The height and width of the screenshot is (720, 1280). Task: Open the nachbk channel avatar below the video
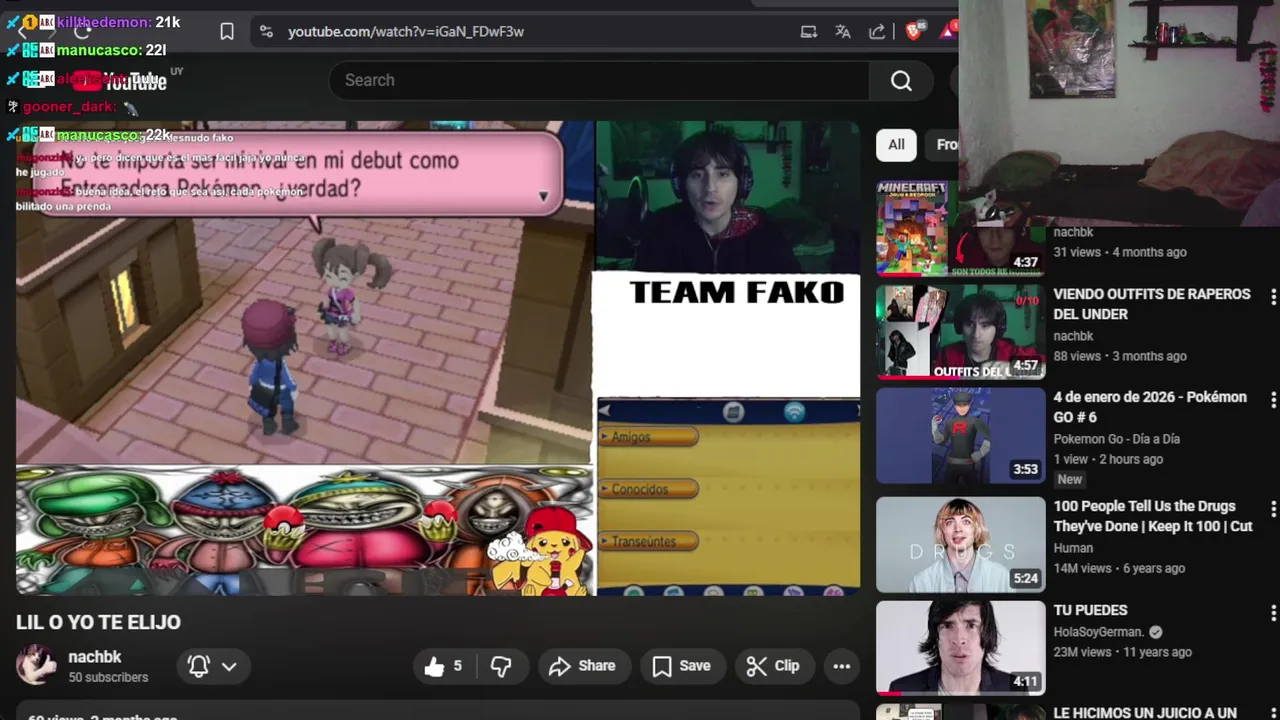(x=36, y=665)
